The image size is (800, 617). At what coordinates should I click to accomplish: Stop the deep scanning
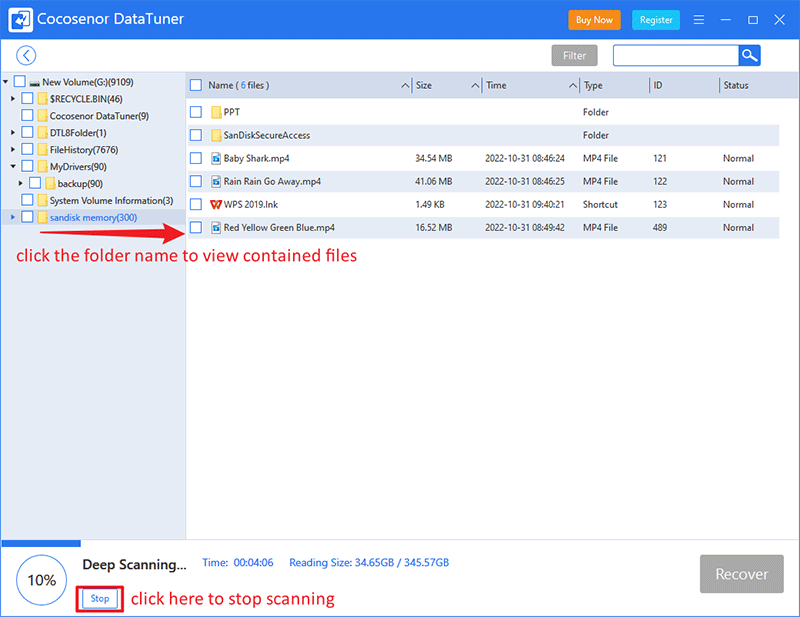pos(100,599)
